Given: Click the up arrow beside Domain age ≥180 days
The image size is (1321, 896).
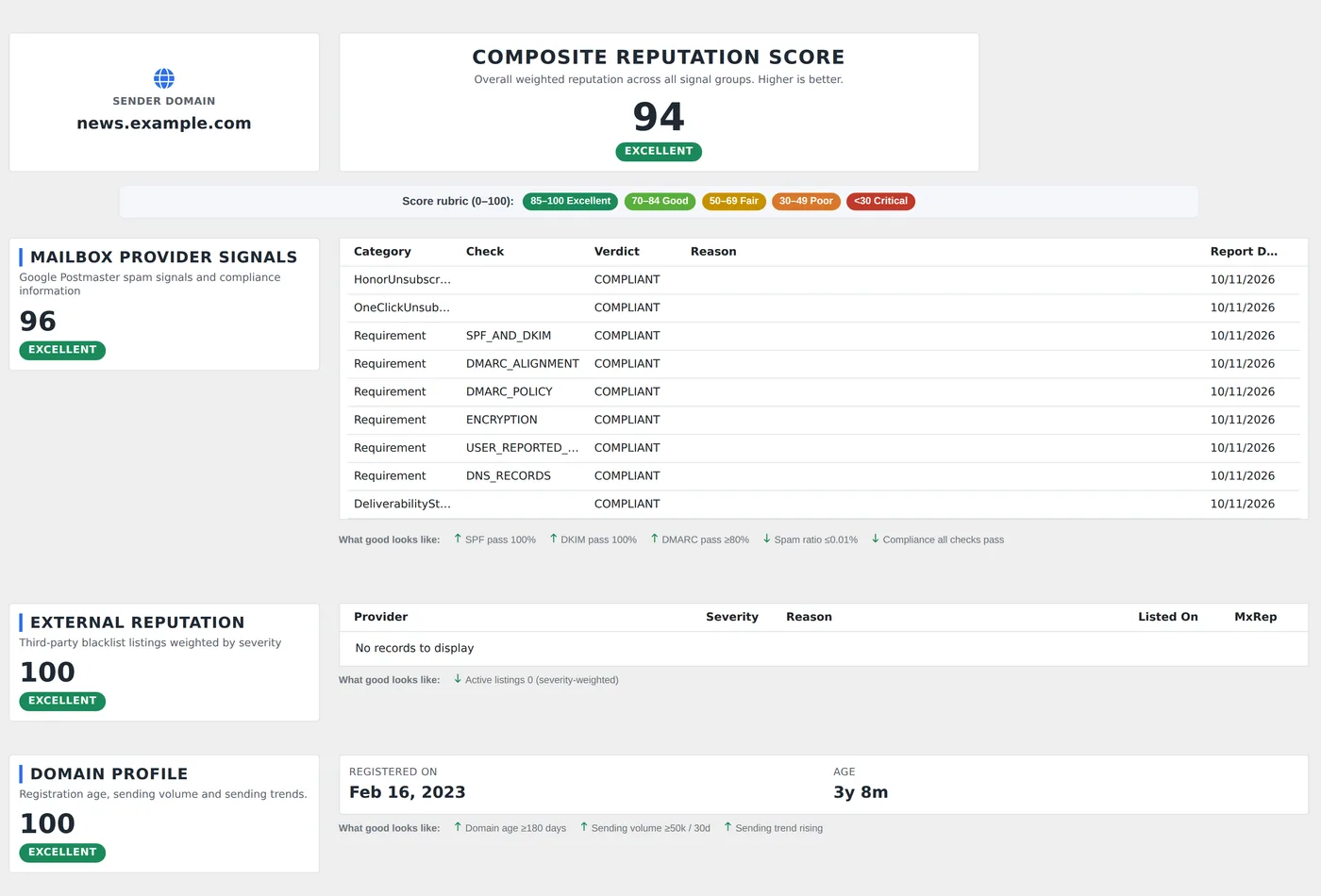Looking at the screenshot, I should (x=458, y=827).
